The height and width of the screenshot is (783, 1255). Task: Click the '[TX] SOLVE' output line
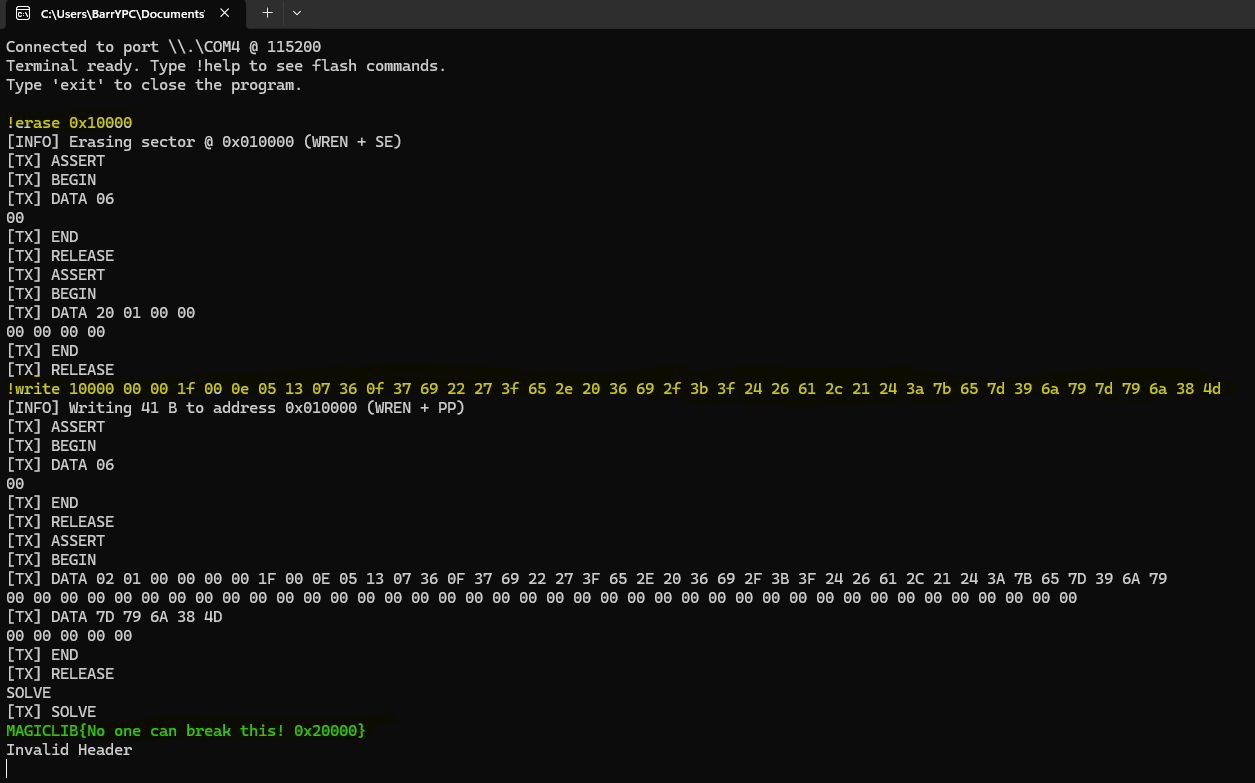(x=51, y=712)
